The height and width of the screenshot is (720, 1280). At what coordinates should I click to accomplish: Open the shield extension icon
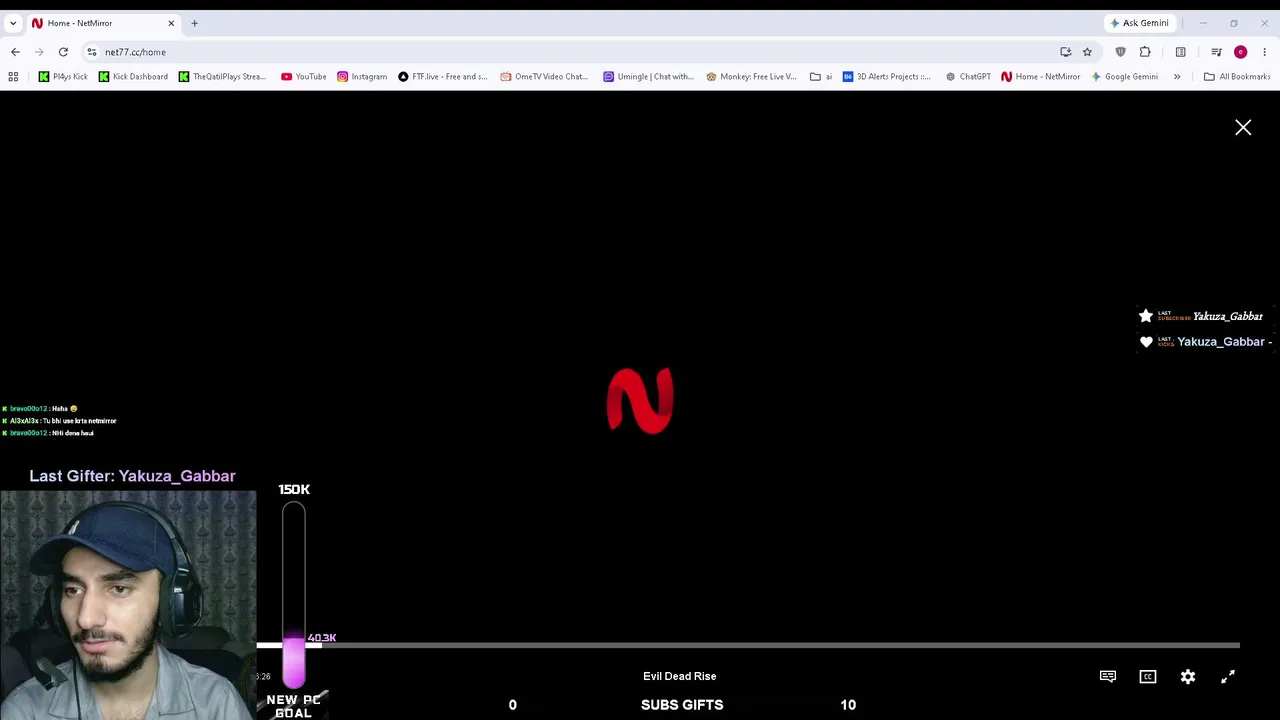[x=1120, y=52]
